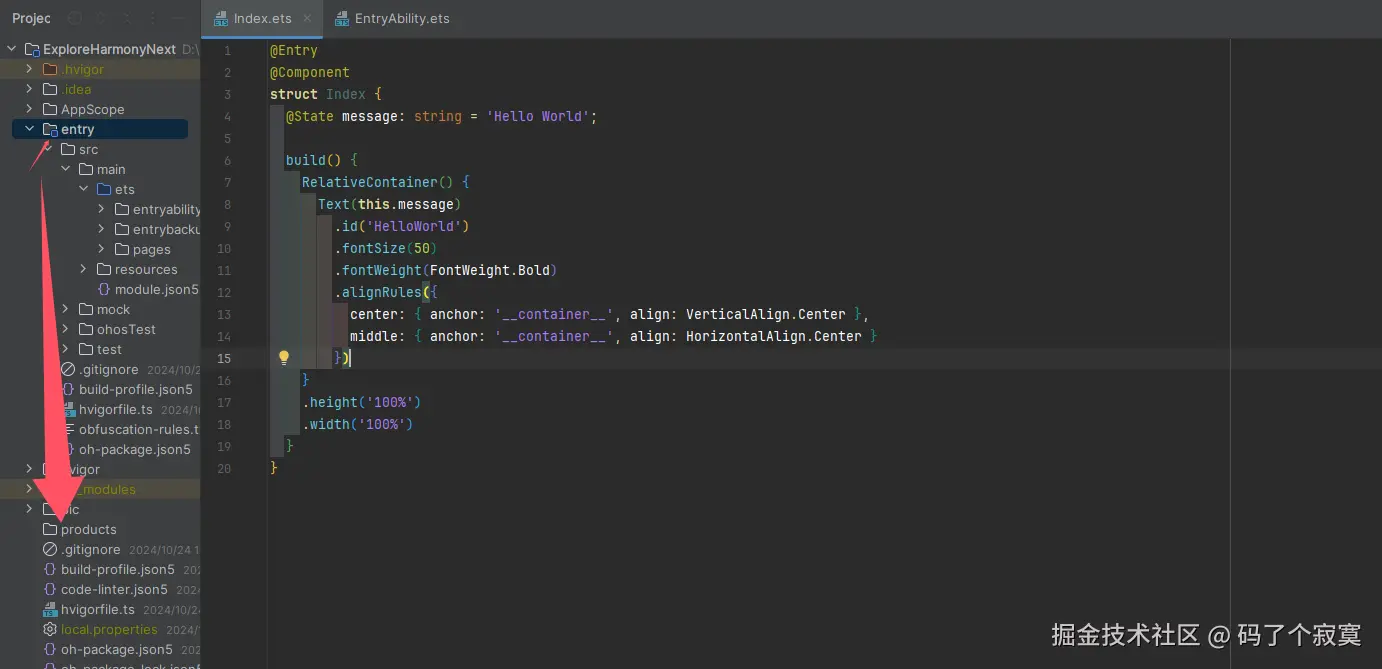Screen dimensions: 1382x669
Task: Click the AppScope folder icon
Action: [50, 109]
